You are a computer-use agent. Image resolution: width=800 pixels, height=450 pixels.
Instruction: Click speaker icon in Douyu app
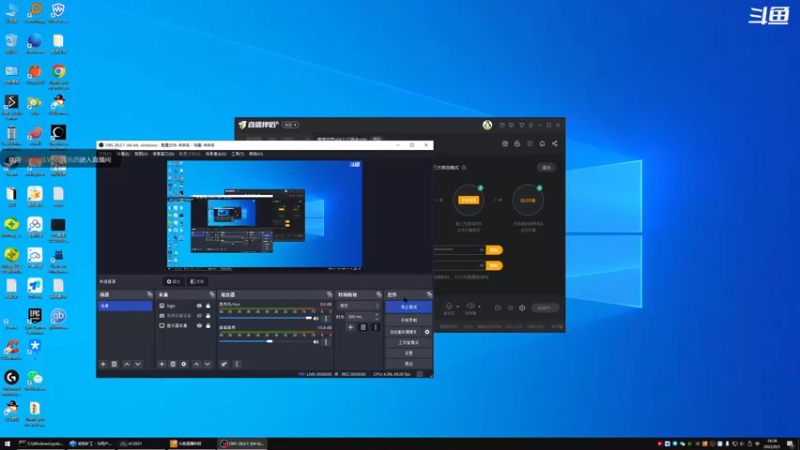click(470, 306)
